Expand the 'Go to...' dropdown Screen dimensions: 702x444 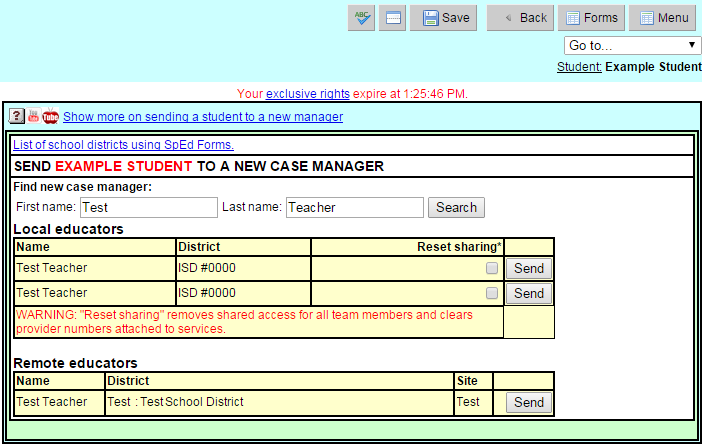click(632, 46)
